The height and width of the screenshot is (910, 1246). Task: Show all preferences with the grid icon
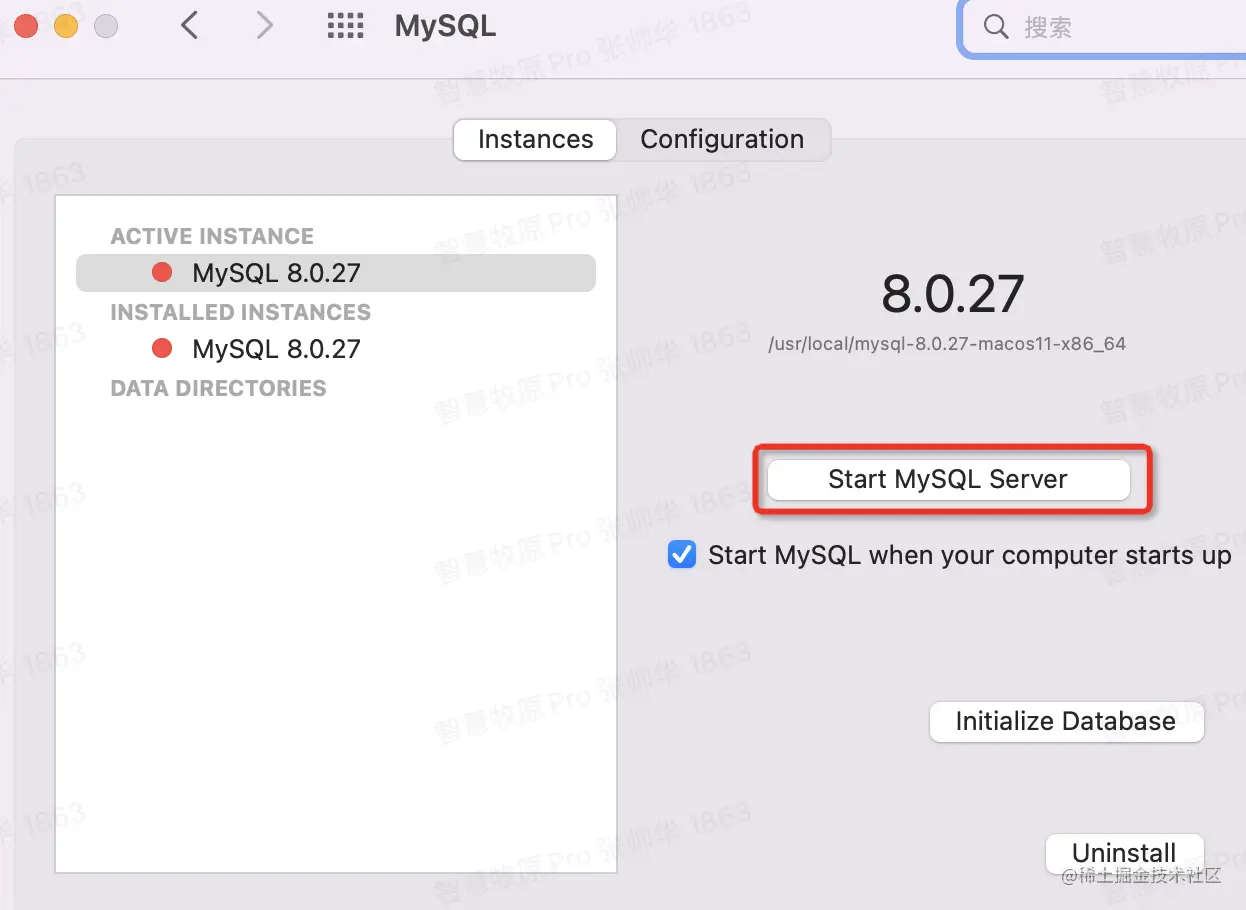[346, 26]
